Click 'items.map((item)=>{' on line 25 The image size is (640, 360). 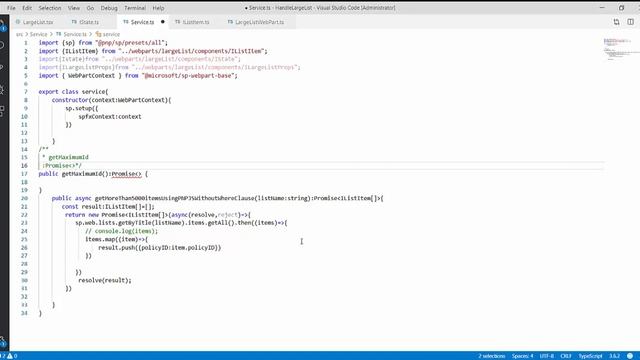[116, 239]
